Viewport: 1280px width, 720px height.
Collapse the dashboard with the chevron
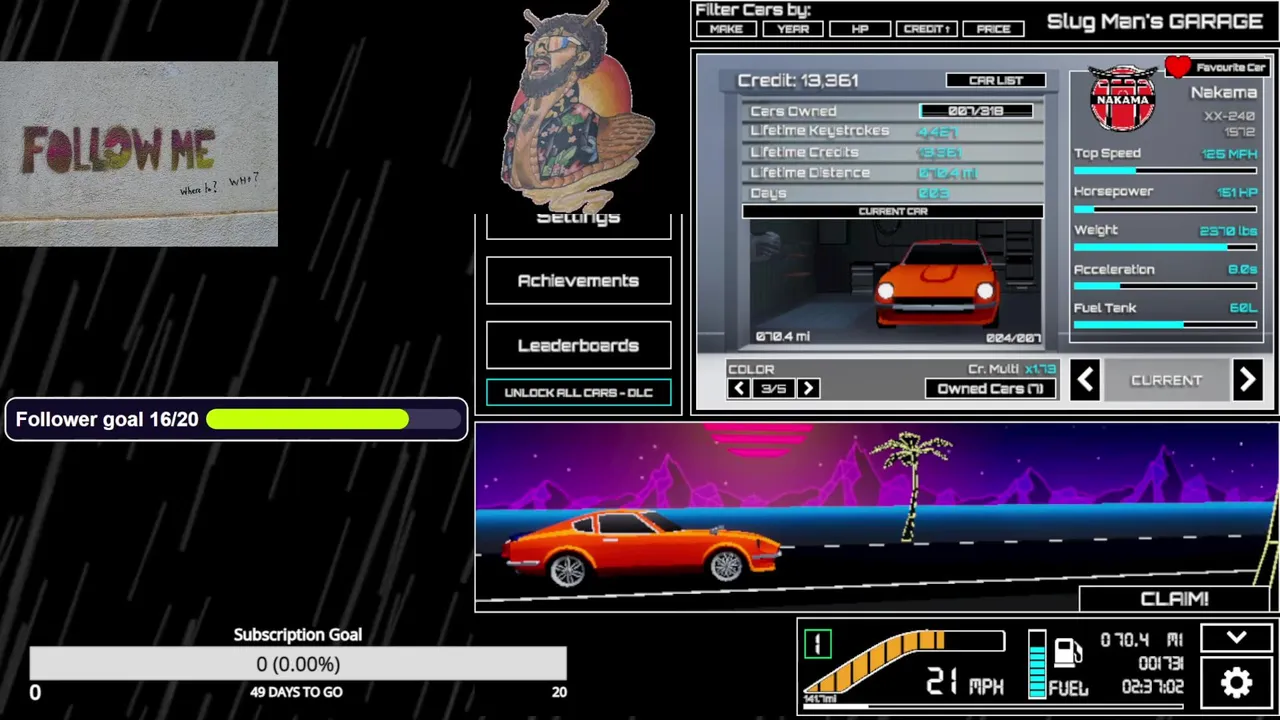(1237, 637)
